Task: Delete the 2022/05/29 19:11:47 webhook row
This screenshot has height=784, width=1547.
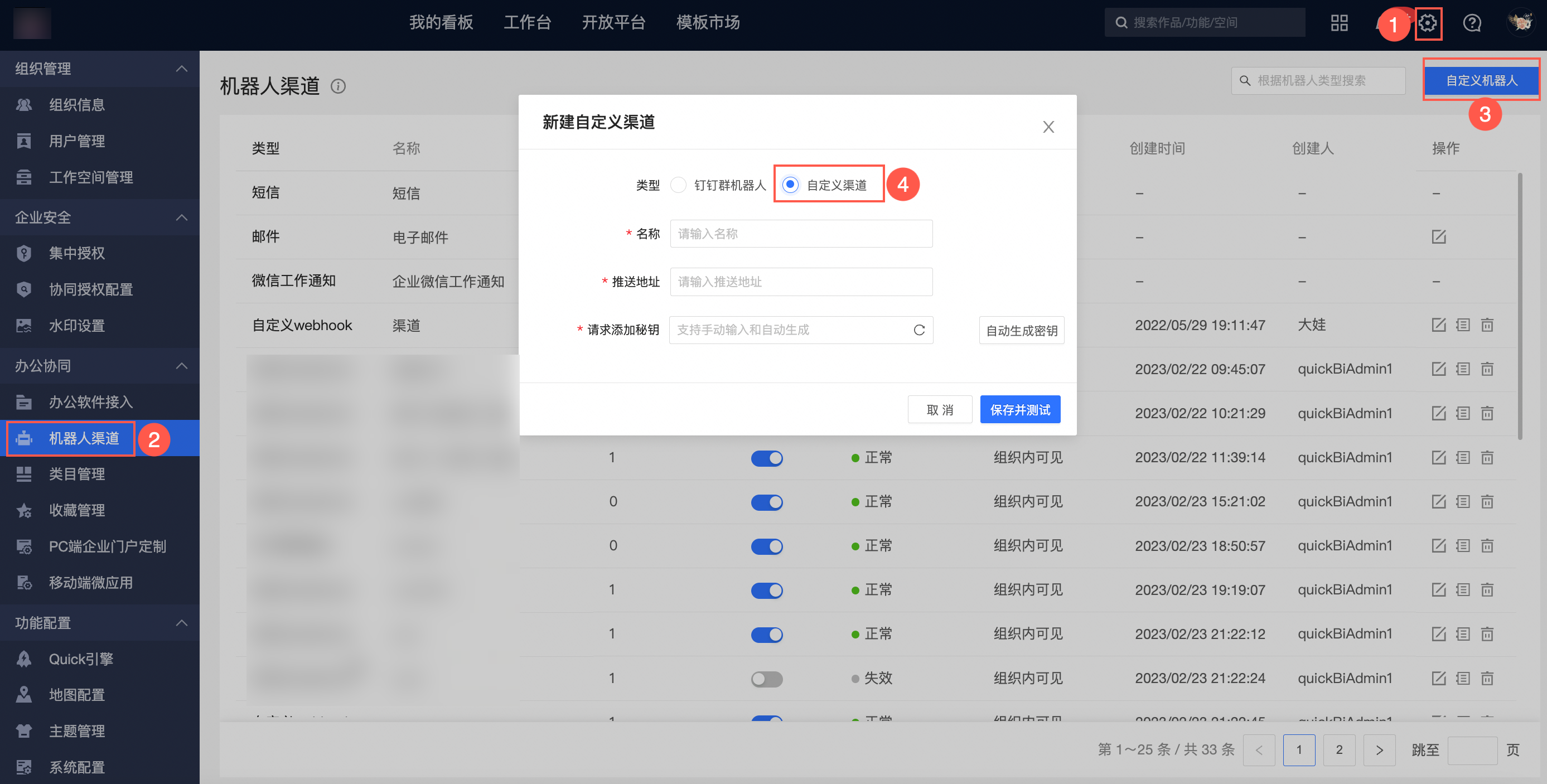Action: click(1487, 326)
